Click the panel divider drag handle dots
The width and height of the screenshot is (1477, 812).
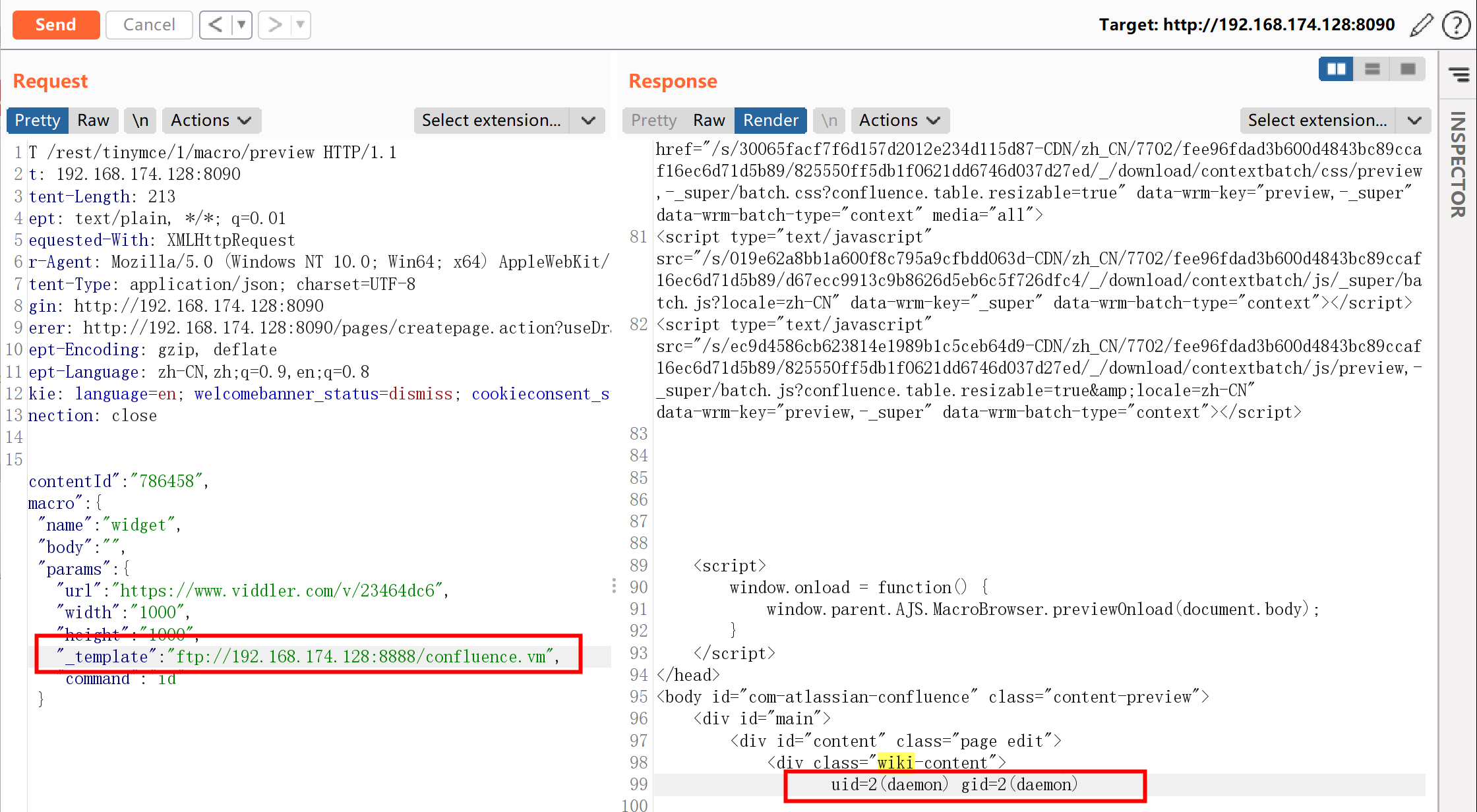coord(614,585)
